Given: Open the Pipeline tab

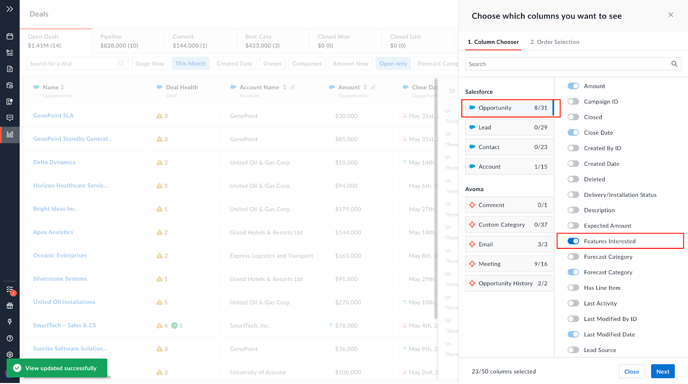Looking at the screenshot, I should click(128, 41).
